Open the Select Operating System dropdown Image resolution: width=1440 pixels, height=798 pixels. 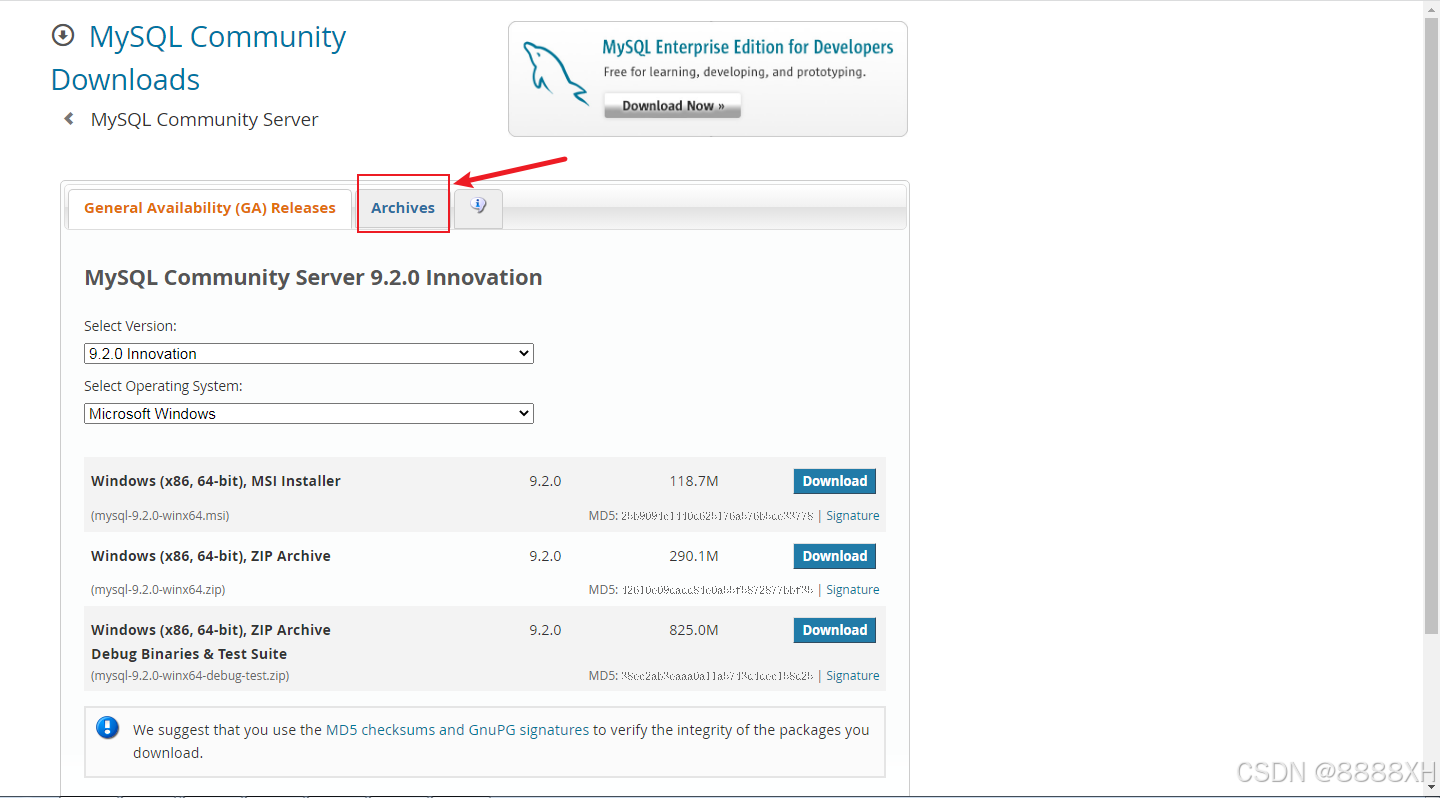point(309,413)
